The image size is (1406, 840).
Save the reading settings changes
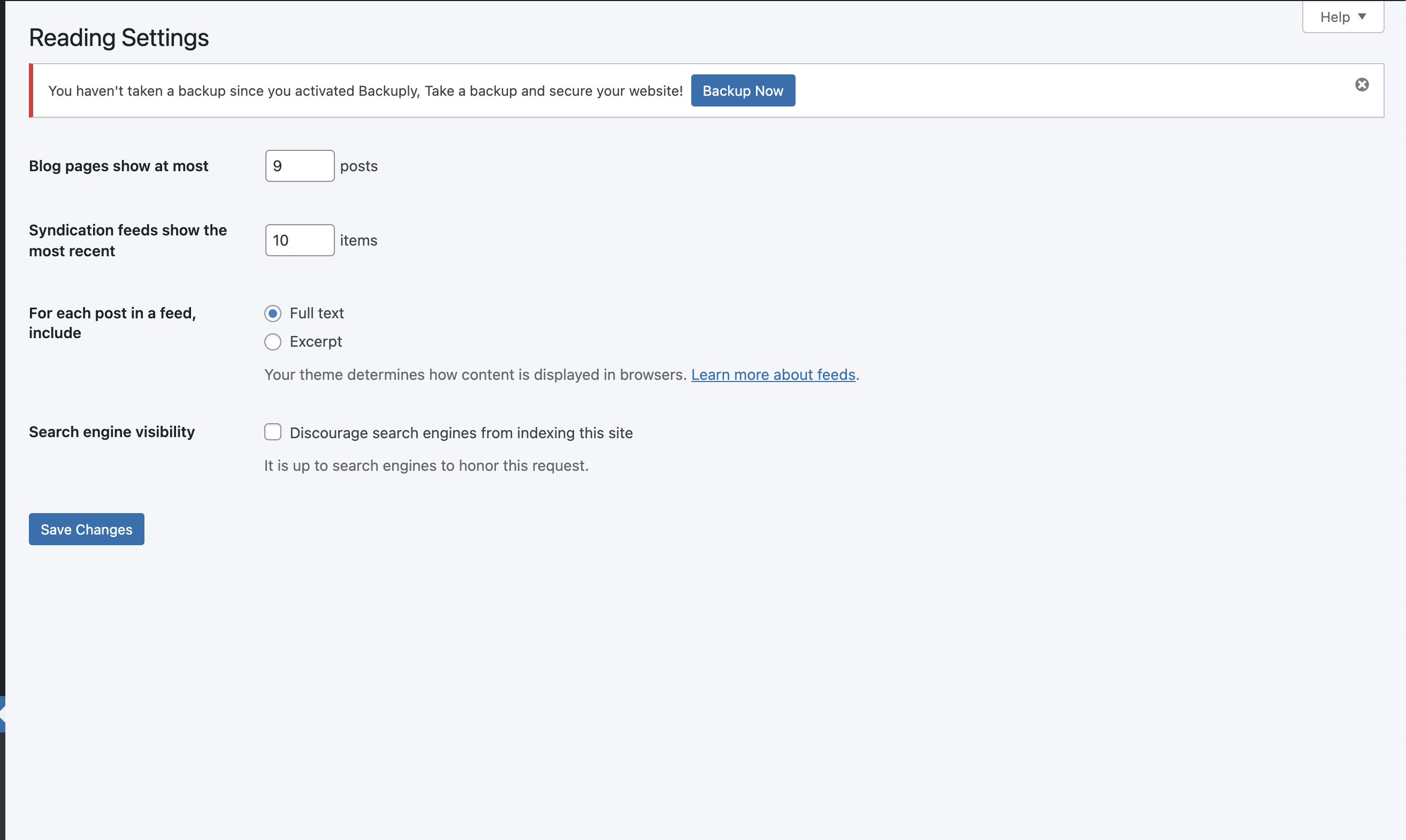[86, 529]
